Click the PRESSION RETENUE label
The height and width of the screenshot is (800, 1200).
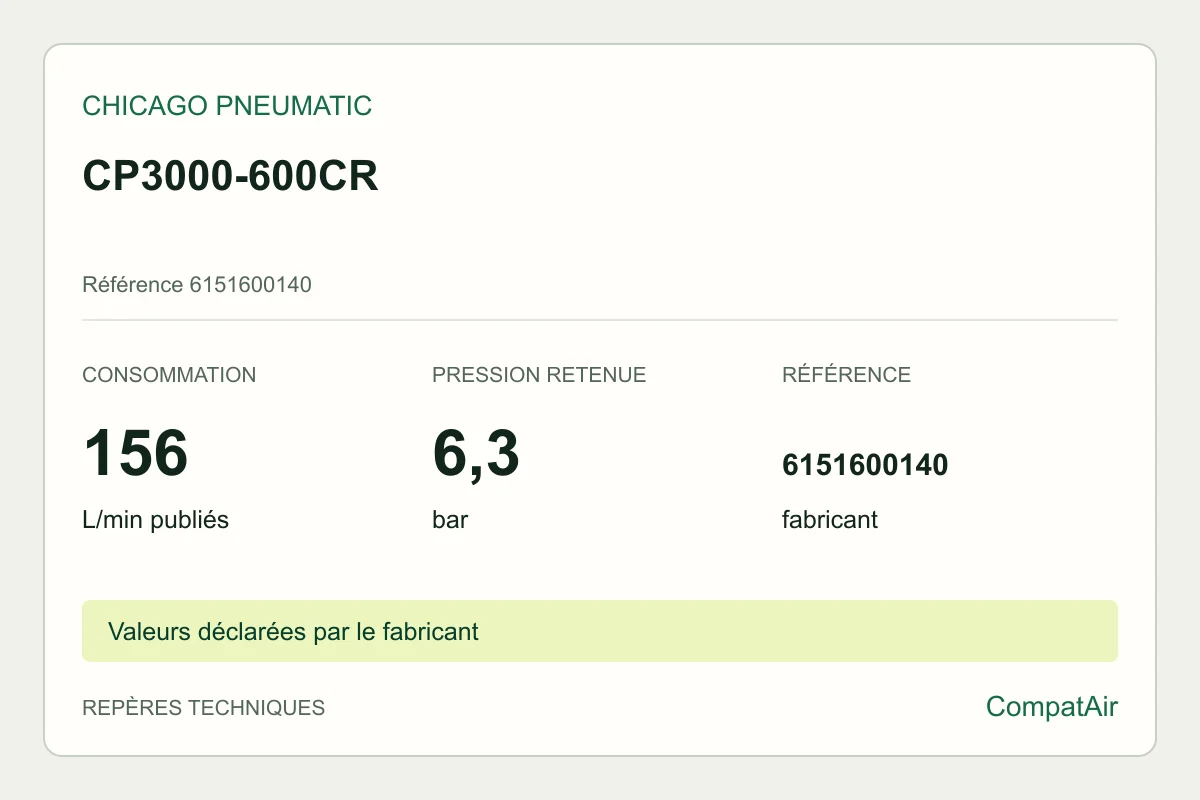[x=539, y=375]
